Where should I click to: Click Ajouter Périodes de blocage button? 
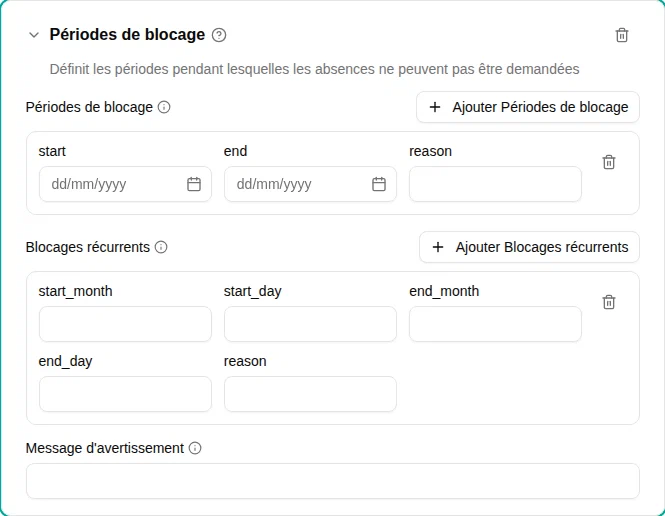tap(528, 107)
